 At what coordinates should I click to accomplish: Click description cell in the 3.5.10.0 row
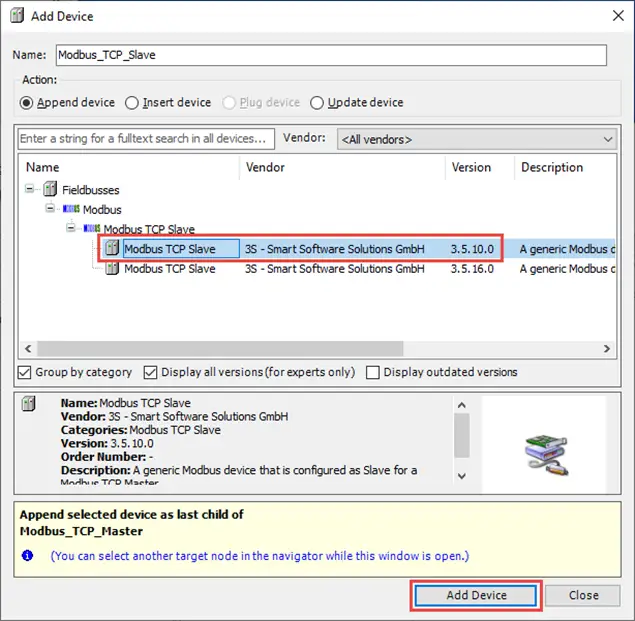tap(567, 249)
